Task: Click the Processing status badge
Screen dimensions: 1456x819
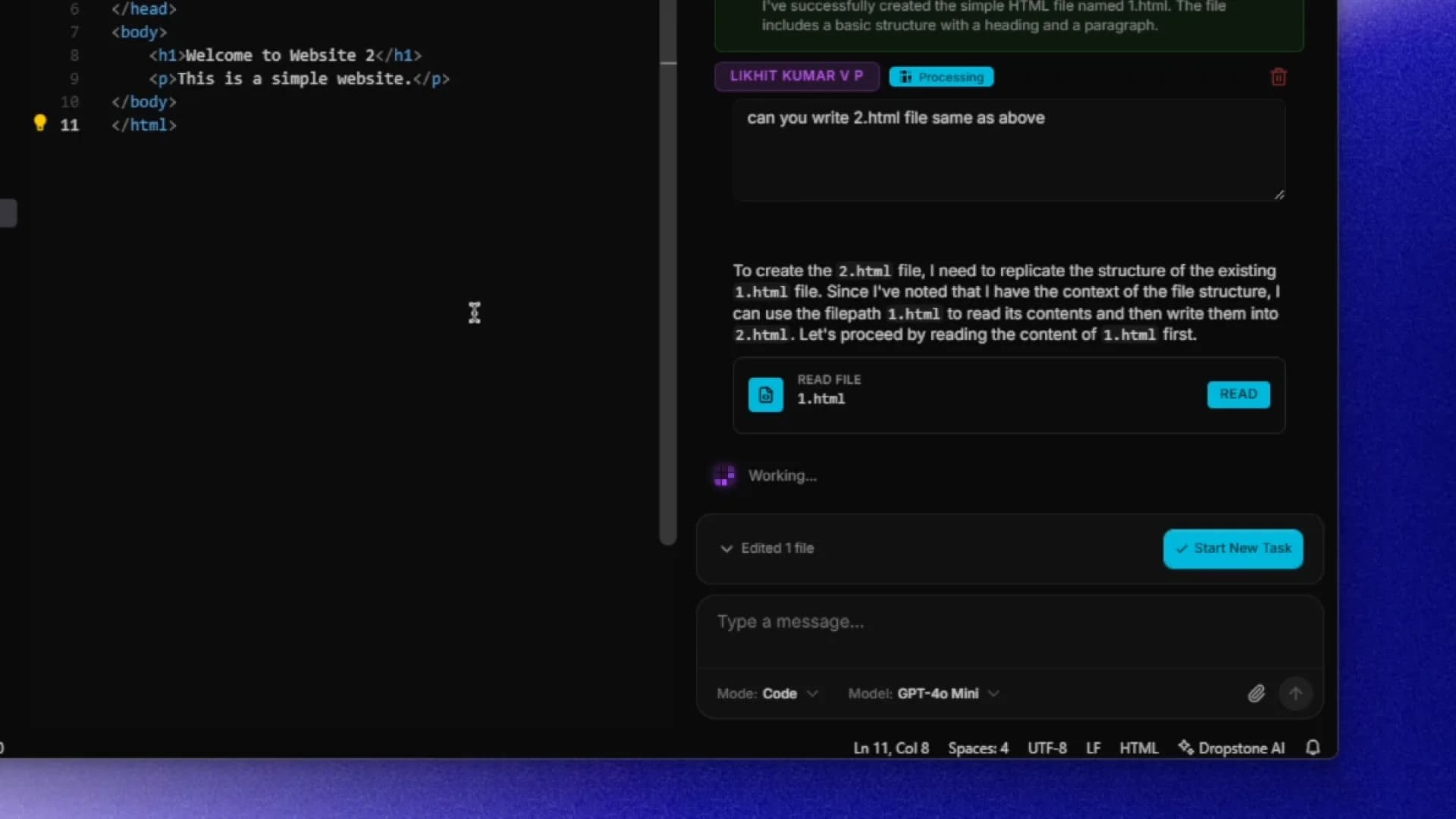Action: coord(940,77)
